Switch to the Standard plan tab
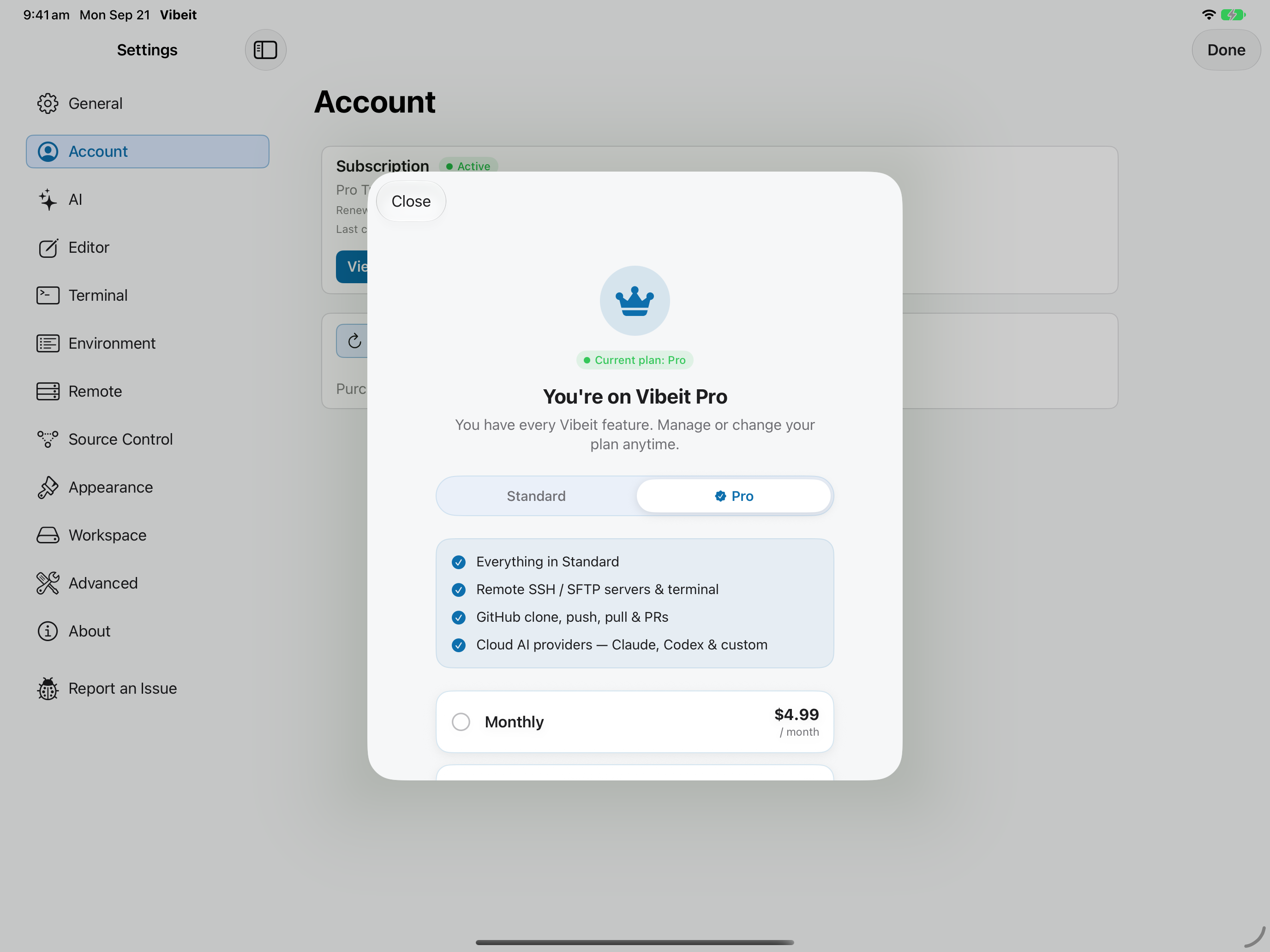 tap(536, 496)
